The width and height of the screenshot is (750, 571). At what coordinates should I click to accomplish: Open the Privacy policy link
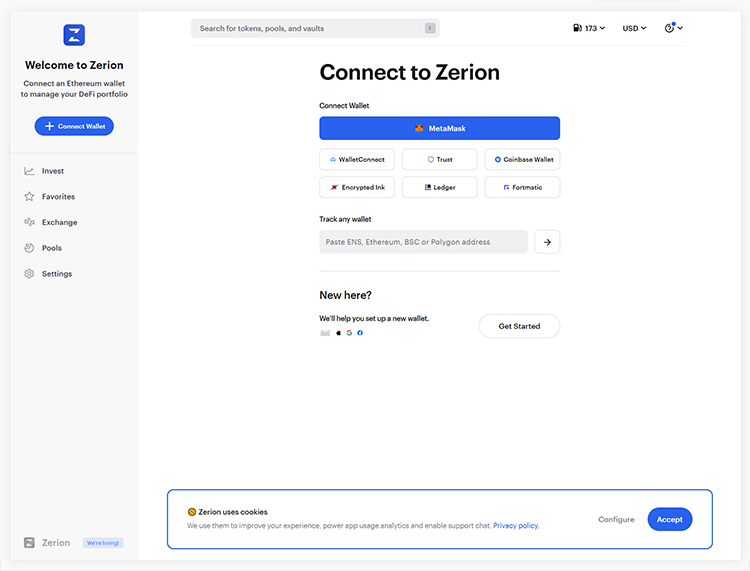coord(516,525)
